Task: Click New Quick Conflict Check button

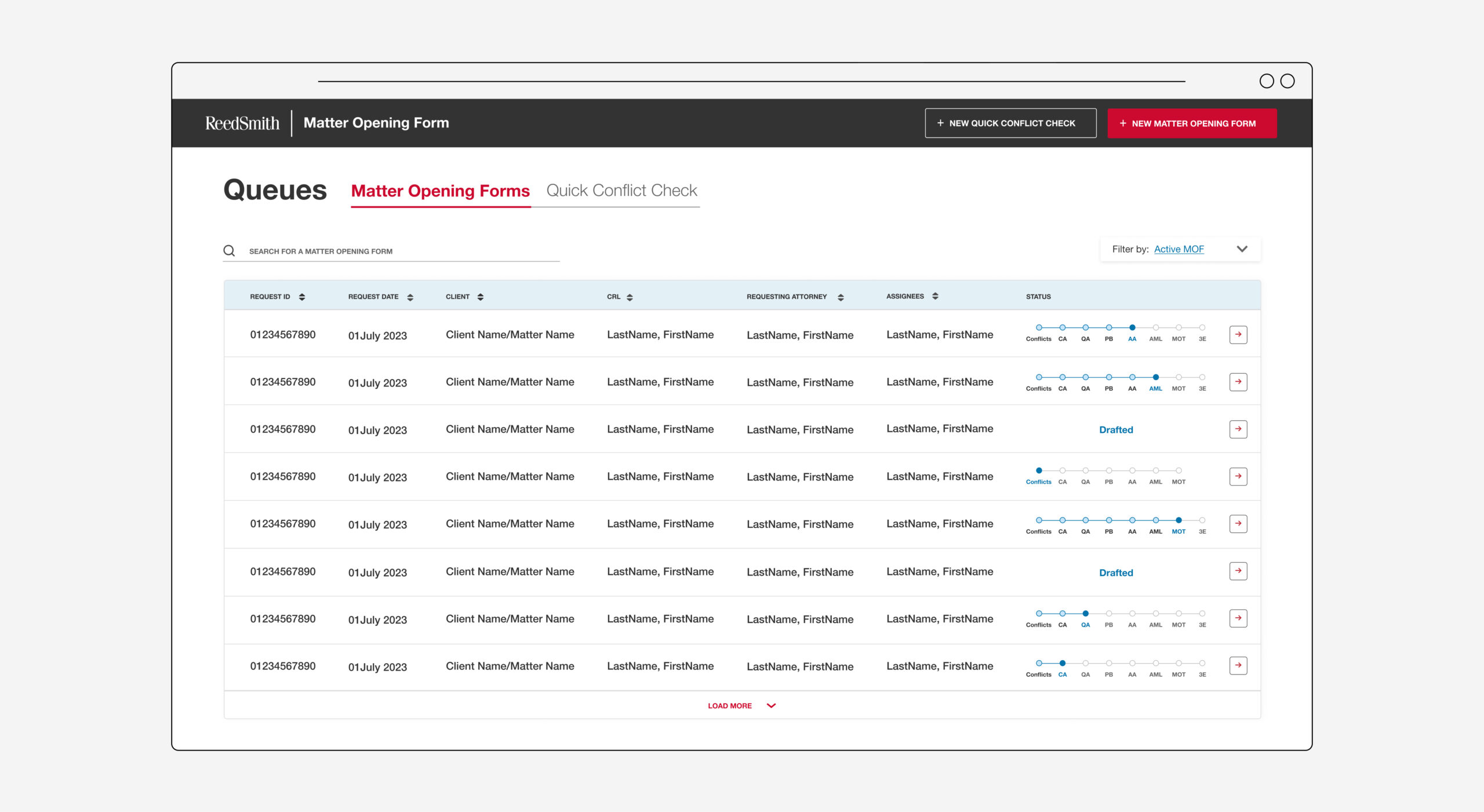Action: coord(1007,123)
